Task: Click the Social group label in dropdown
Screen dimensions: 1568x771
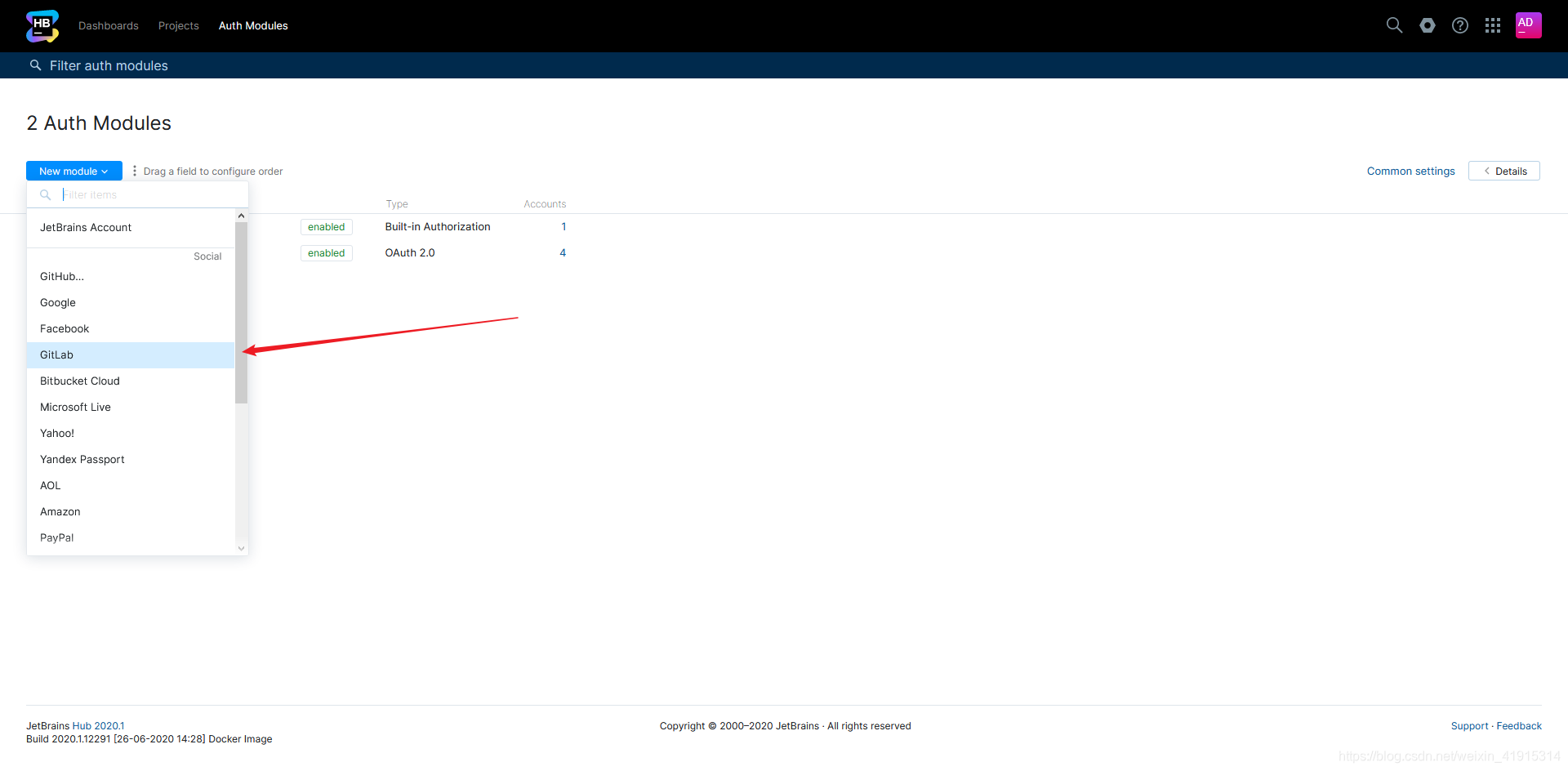Action: pos(207,256)
